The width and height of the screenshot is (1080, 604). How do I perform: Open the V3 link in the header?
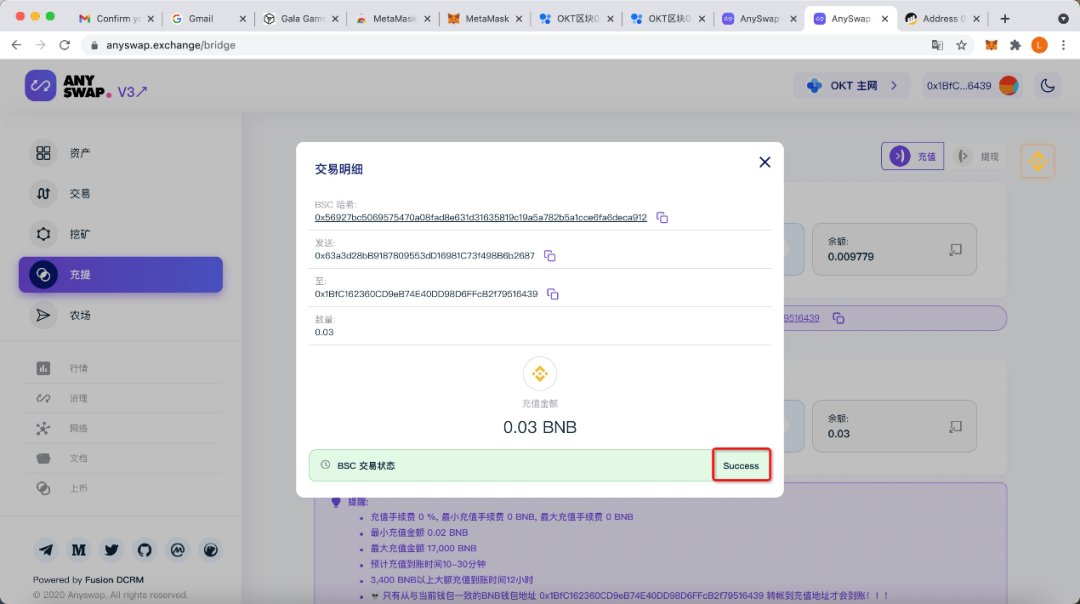(x=132, y=92)
